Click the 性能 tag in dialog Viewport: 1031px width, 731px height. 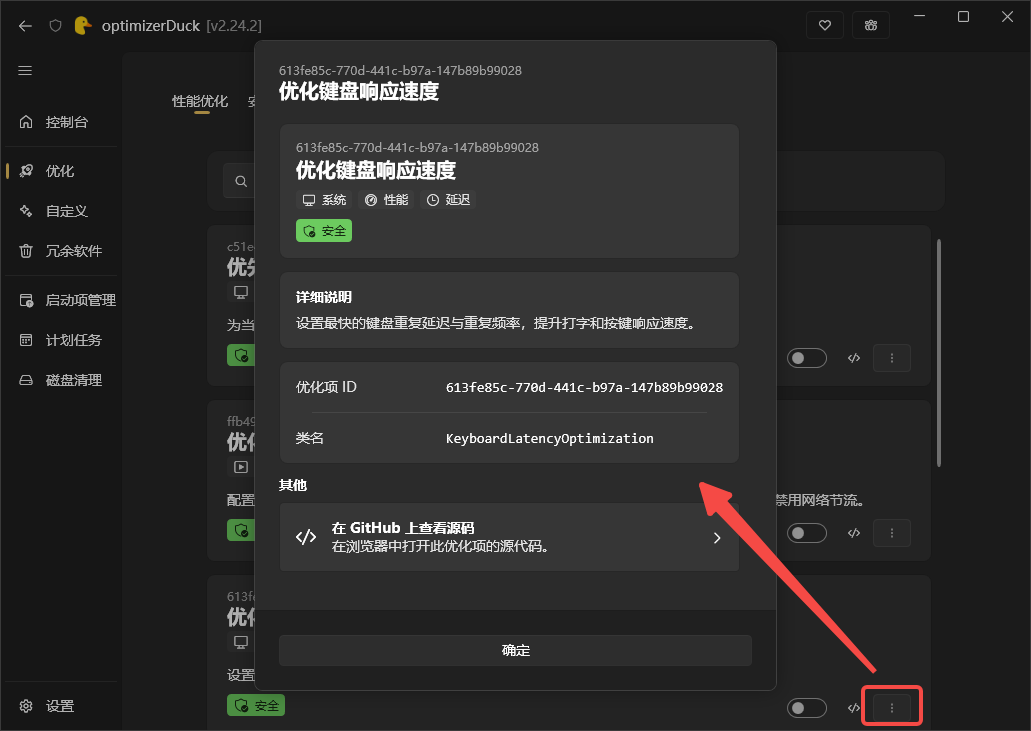coord(387,200)
